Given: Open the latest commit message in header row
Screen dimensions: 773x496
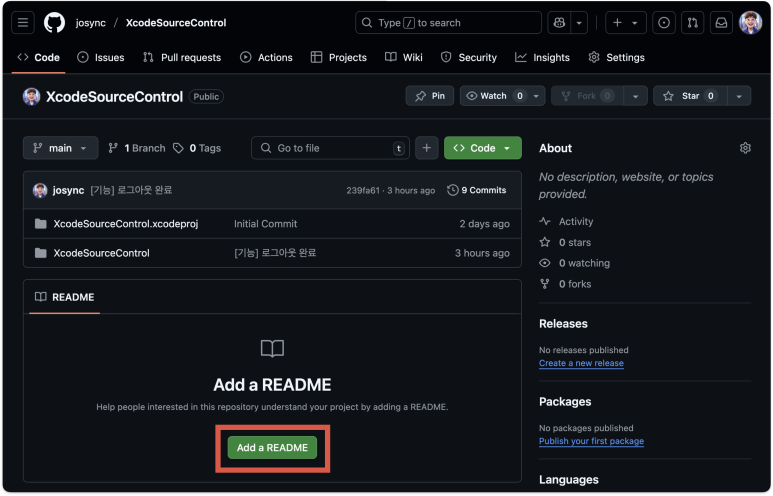Looking at the screenshot, I should point(131,190).
